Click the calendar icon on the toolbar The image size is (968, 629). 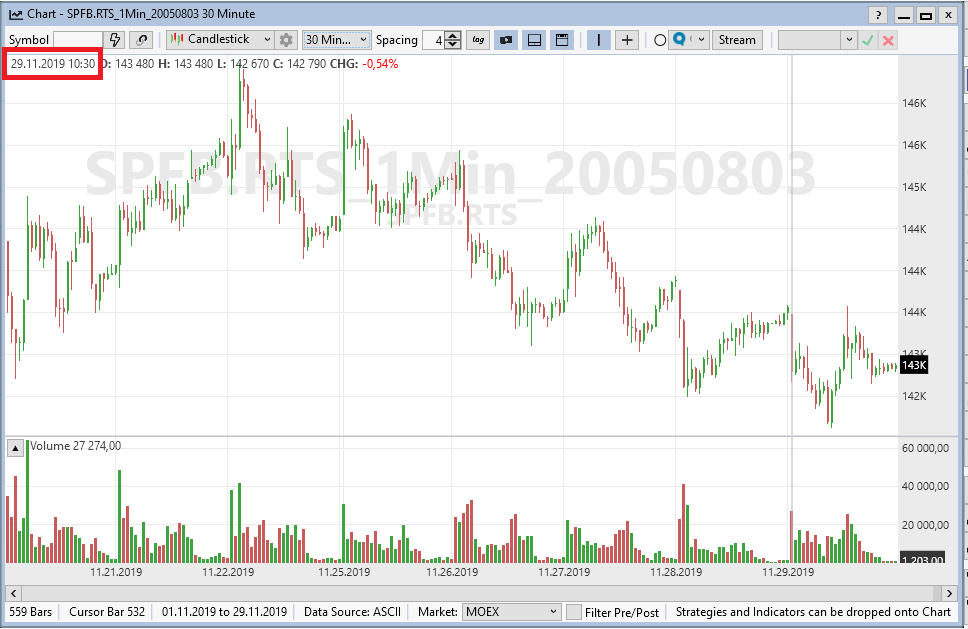pyautogui.click(x=561, y=39)
